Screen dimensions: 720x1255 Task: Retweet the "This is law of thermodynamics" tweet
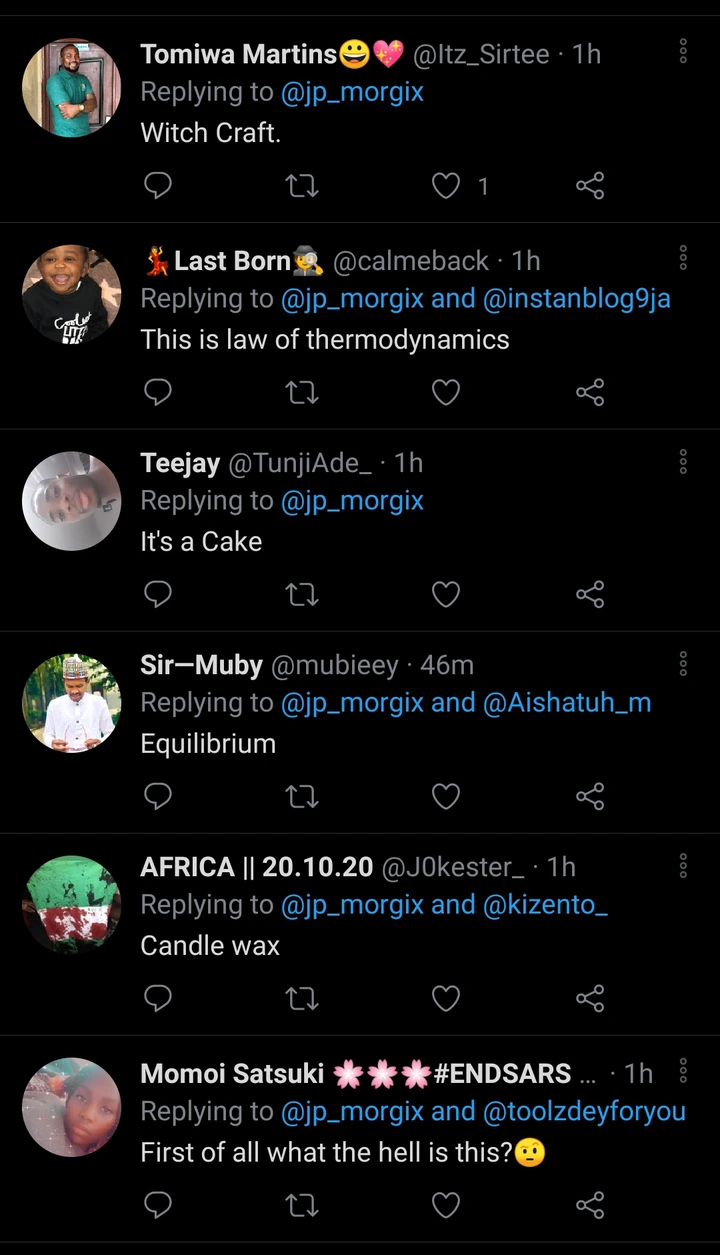[301, 393]
